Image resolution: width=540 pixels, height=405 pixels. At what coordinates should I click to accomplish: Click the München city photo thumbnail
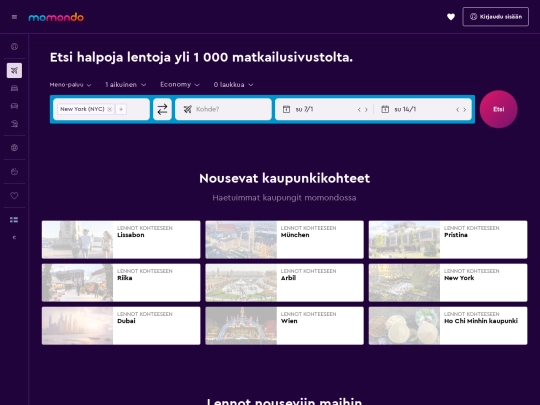241,240
